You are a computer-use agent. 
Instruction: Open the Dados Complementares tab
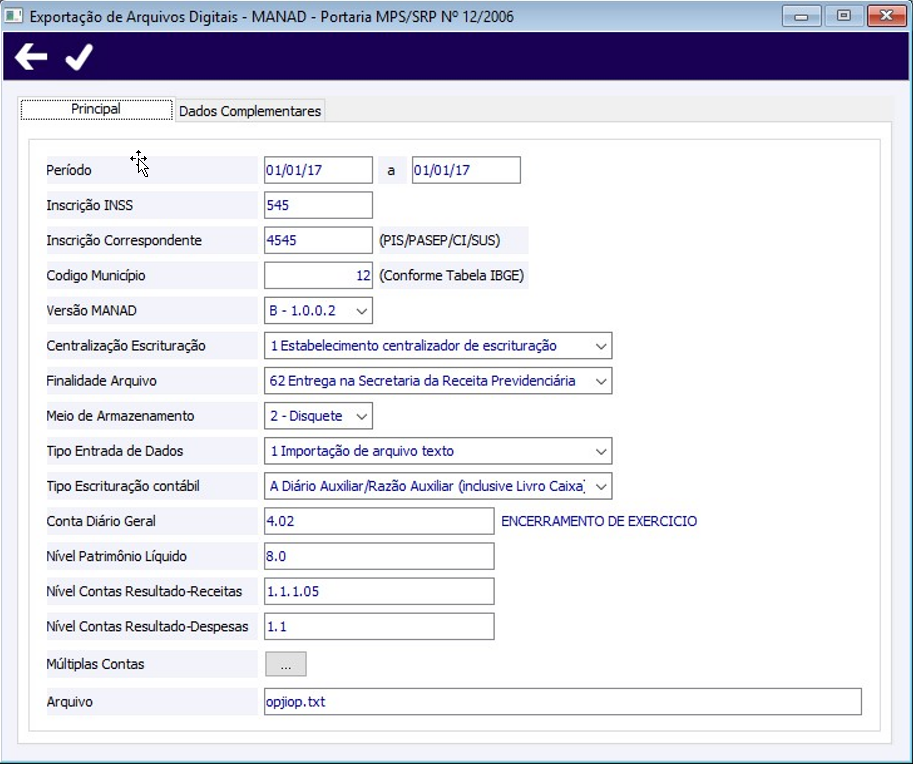[x=250, y=111]
